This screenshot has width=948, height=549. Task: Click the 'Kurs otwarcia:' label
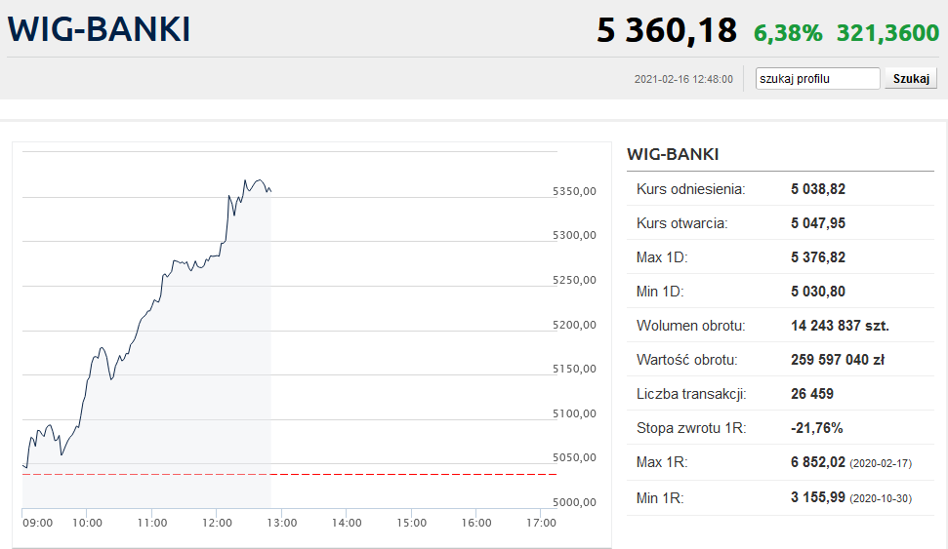point(681,223)
